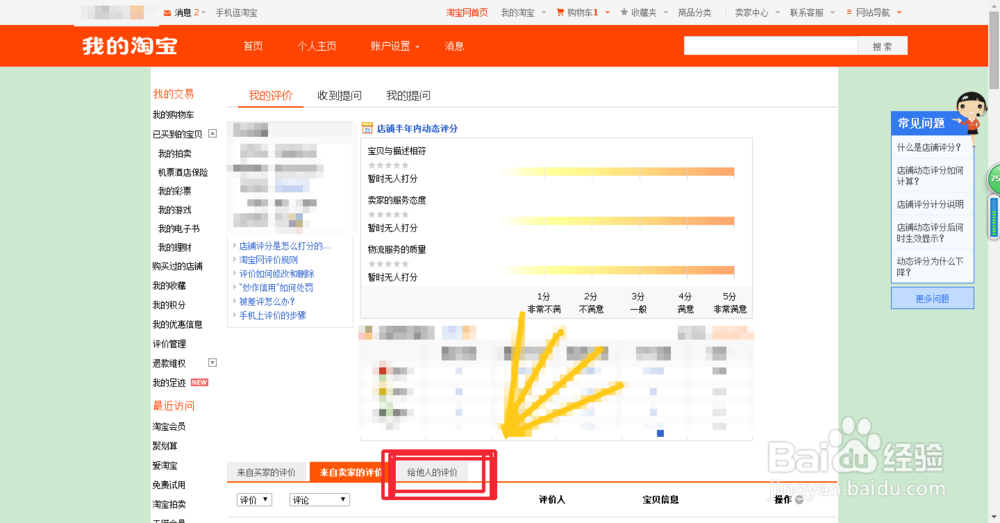
Task: Open the 消息 envelope icon in top bar
Action: (167, 13)
